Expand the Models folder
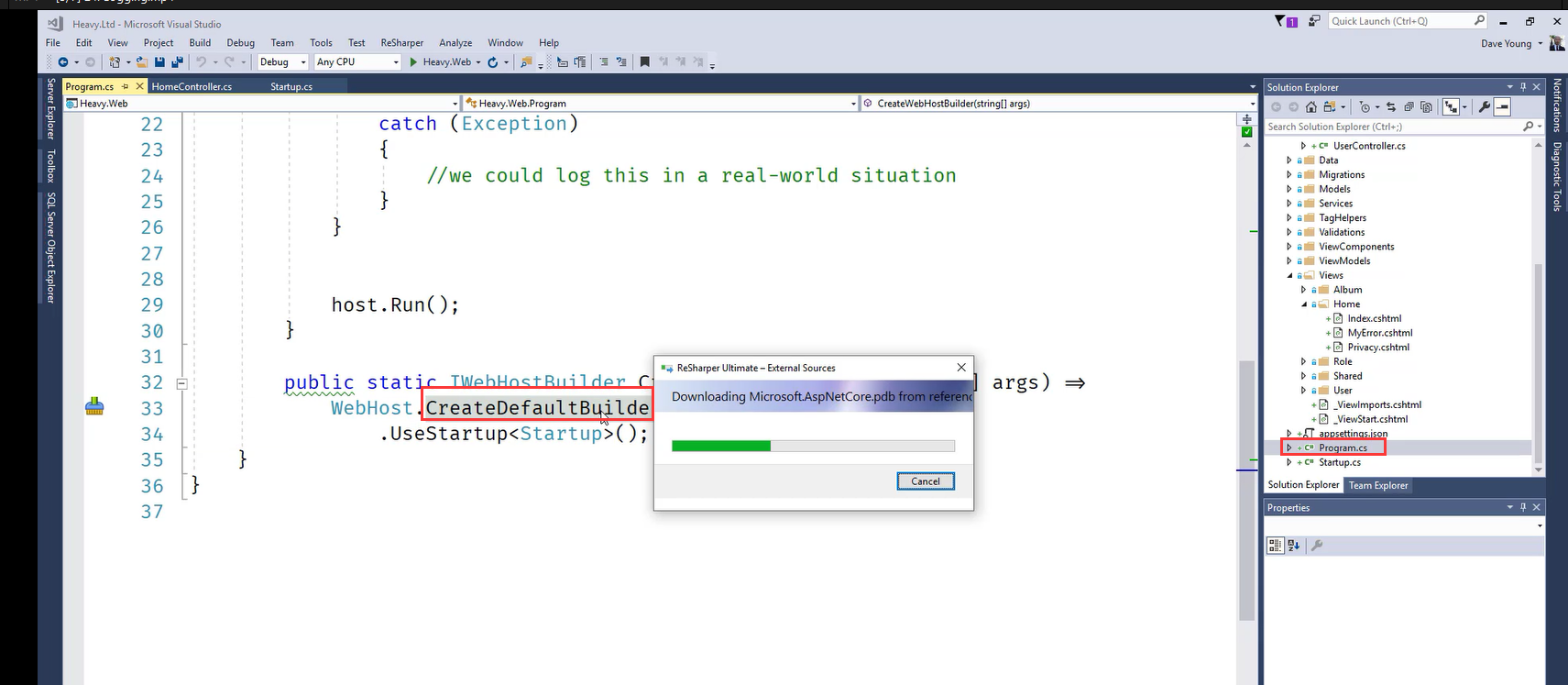This screenshot has width=1568, height=685. (x=1289, y=189)
